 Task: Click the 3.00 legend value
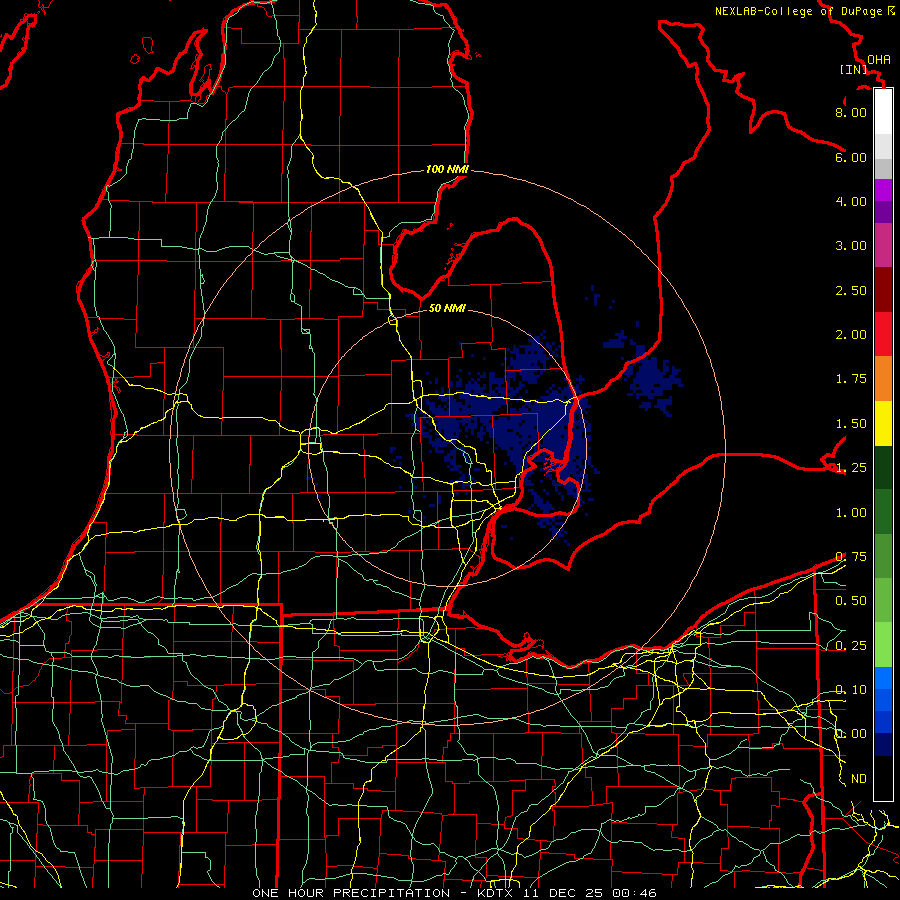[851, 246]
